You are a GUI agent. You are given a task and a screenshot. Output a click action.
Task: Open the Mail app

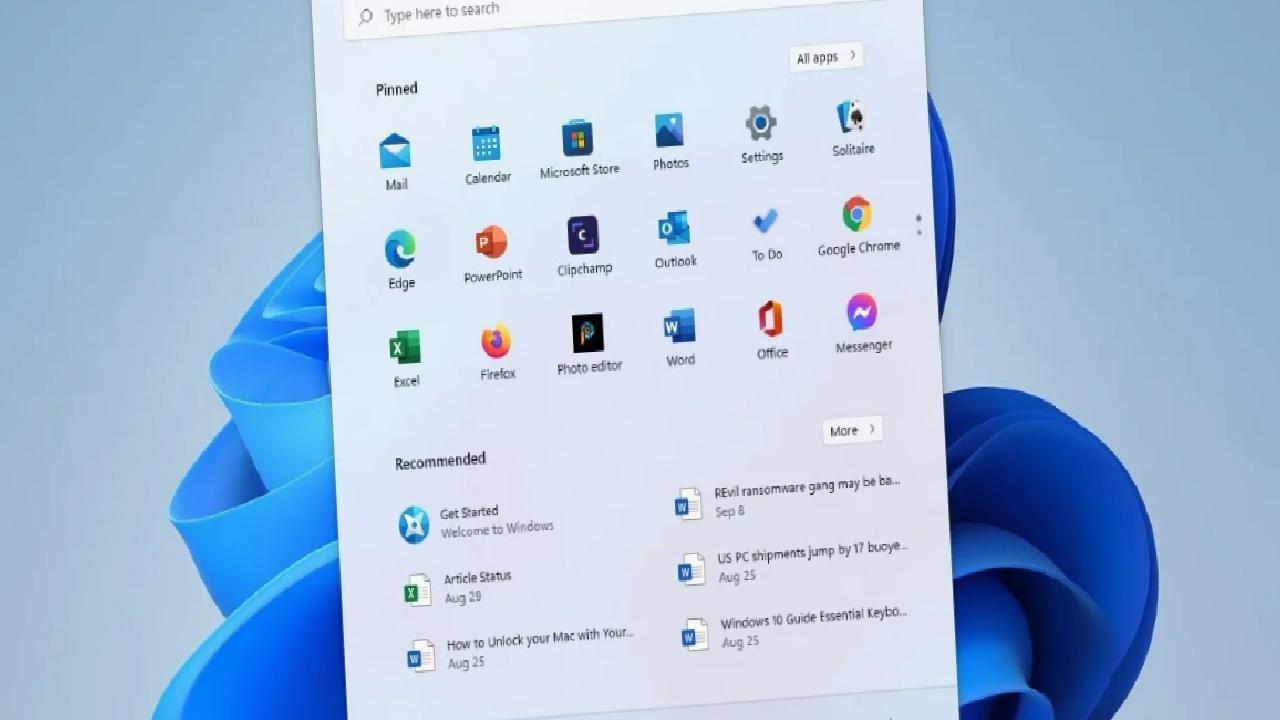(395, 161)
